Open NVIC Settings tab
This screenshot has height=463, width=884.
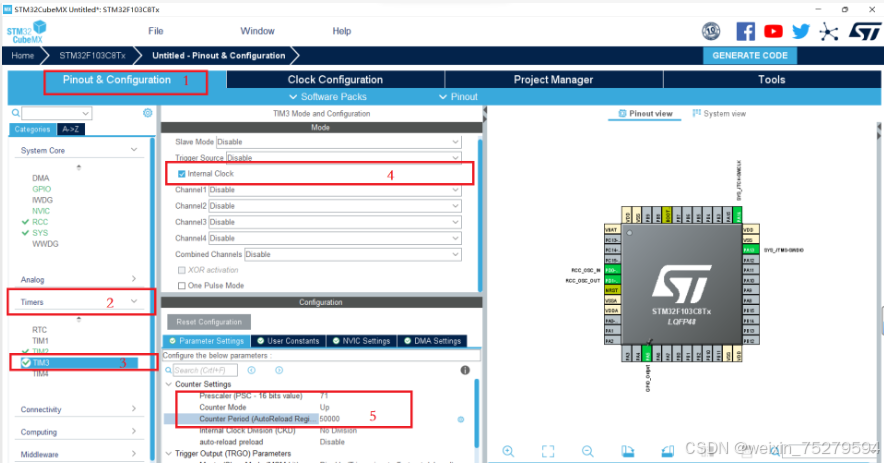(361, 341)
